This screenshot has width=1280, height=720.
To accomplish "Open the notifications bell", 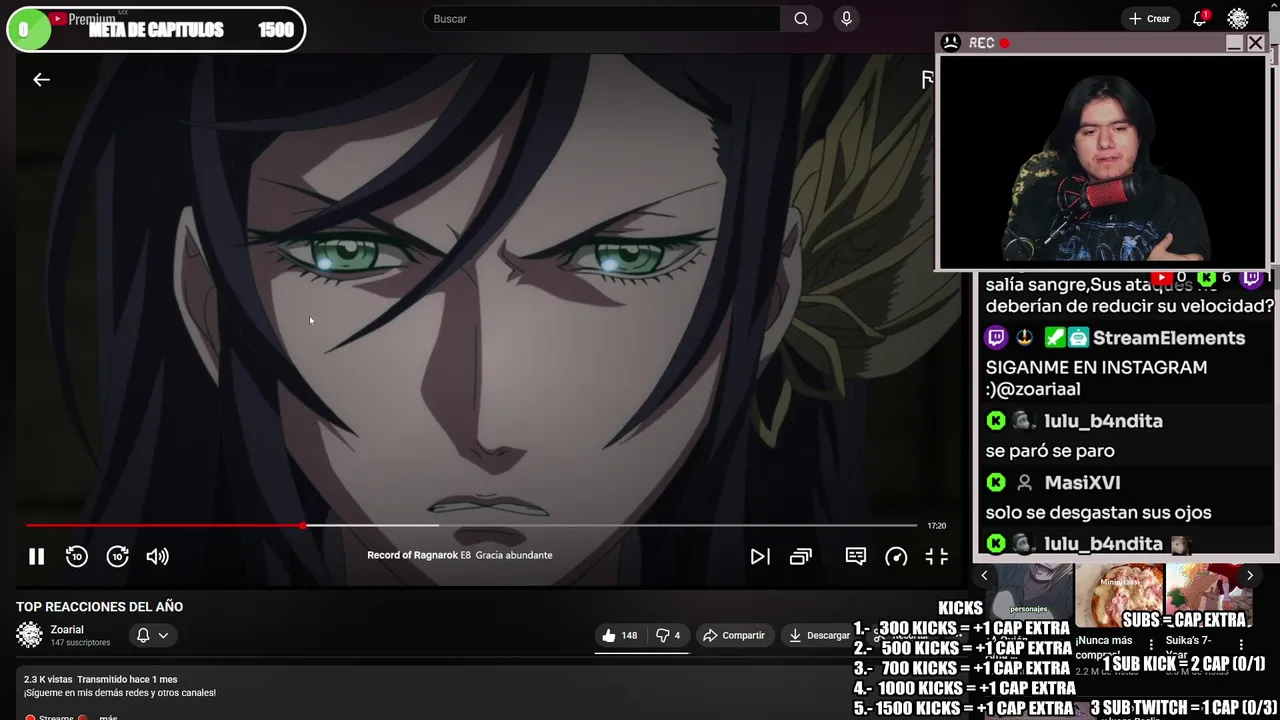I will pos(1200,19).
